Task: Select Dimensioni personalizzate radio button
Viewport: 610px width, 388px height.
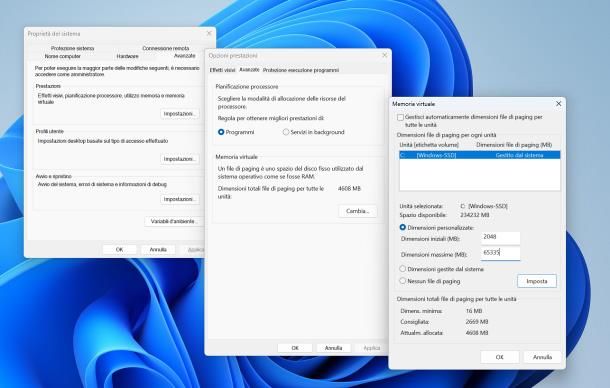Action: (x=403, y=227)
